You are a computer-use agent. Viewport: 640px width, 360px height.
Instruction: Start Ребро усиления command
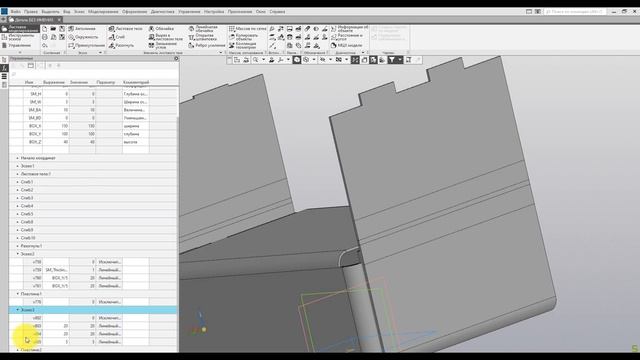(x=207, y=45)
